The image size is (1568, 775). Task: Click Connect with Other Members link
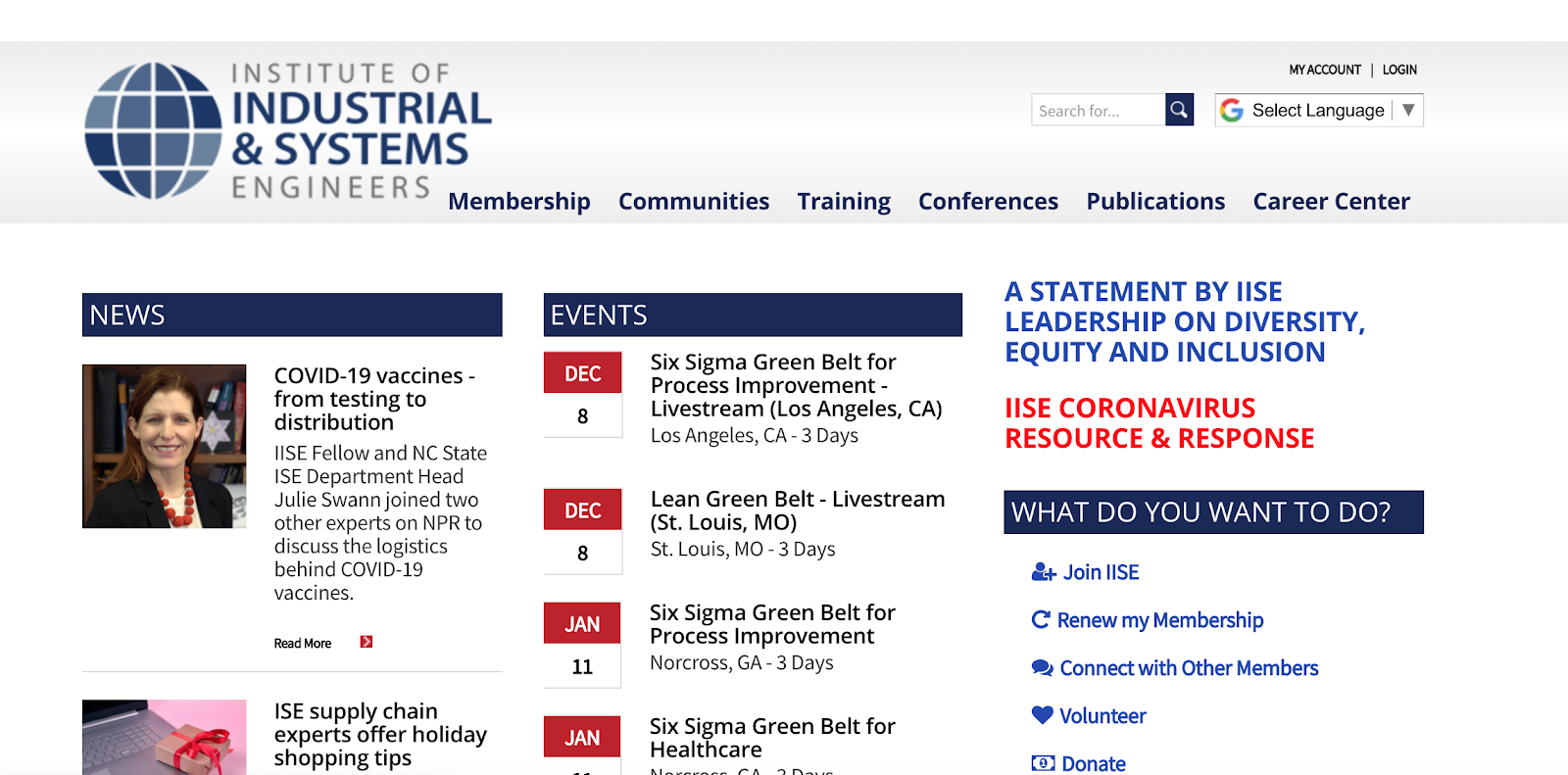(1190, 668)
